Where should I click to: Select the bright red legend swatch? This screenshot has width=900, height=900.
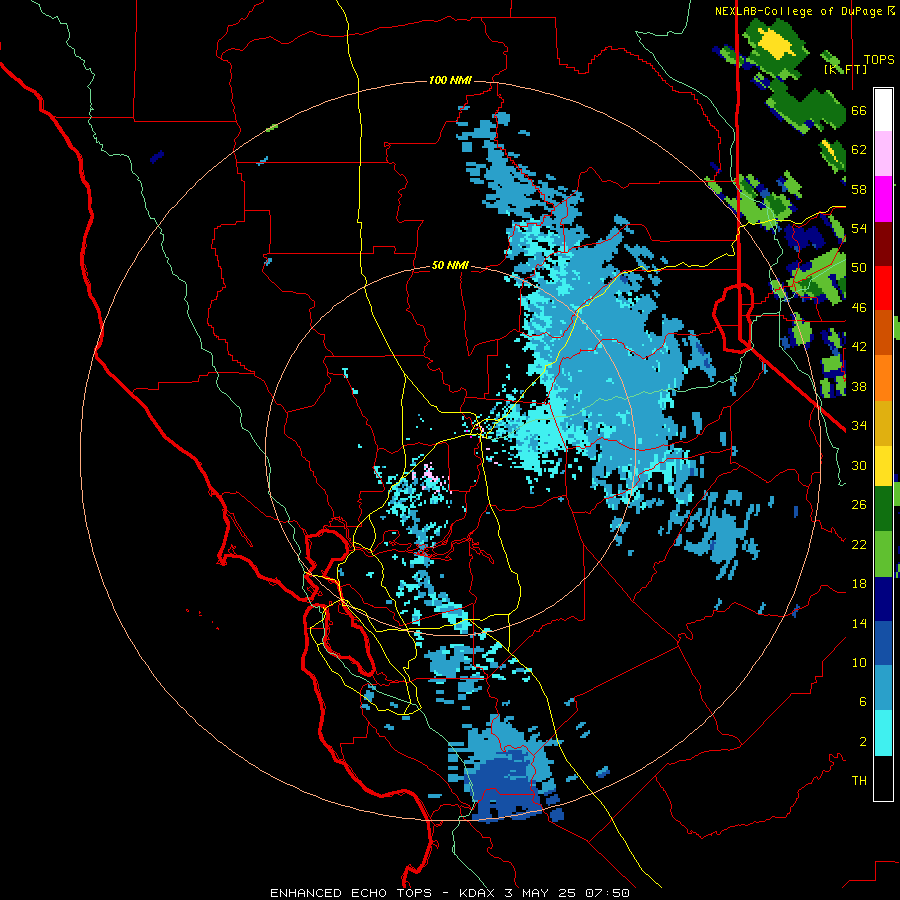click(x=883, y=288)
